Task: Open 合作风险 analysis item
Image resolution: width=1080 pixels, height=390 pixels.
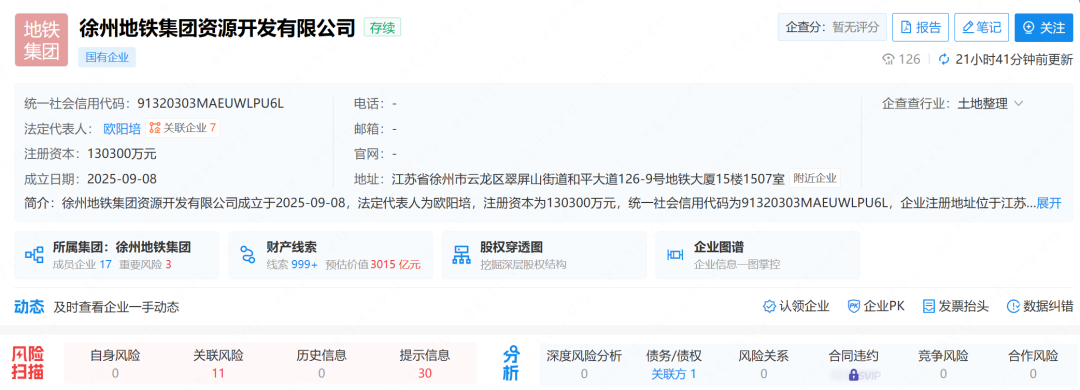Action: pyautogui.click(x=1033, y=364)
